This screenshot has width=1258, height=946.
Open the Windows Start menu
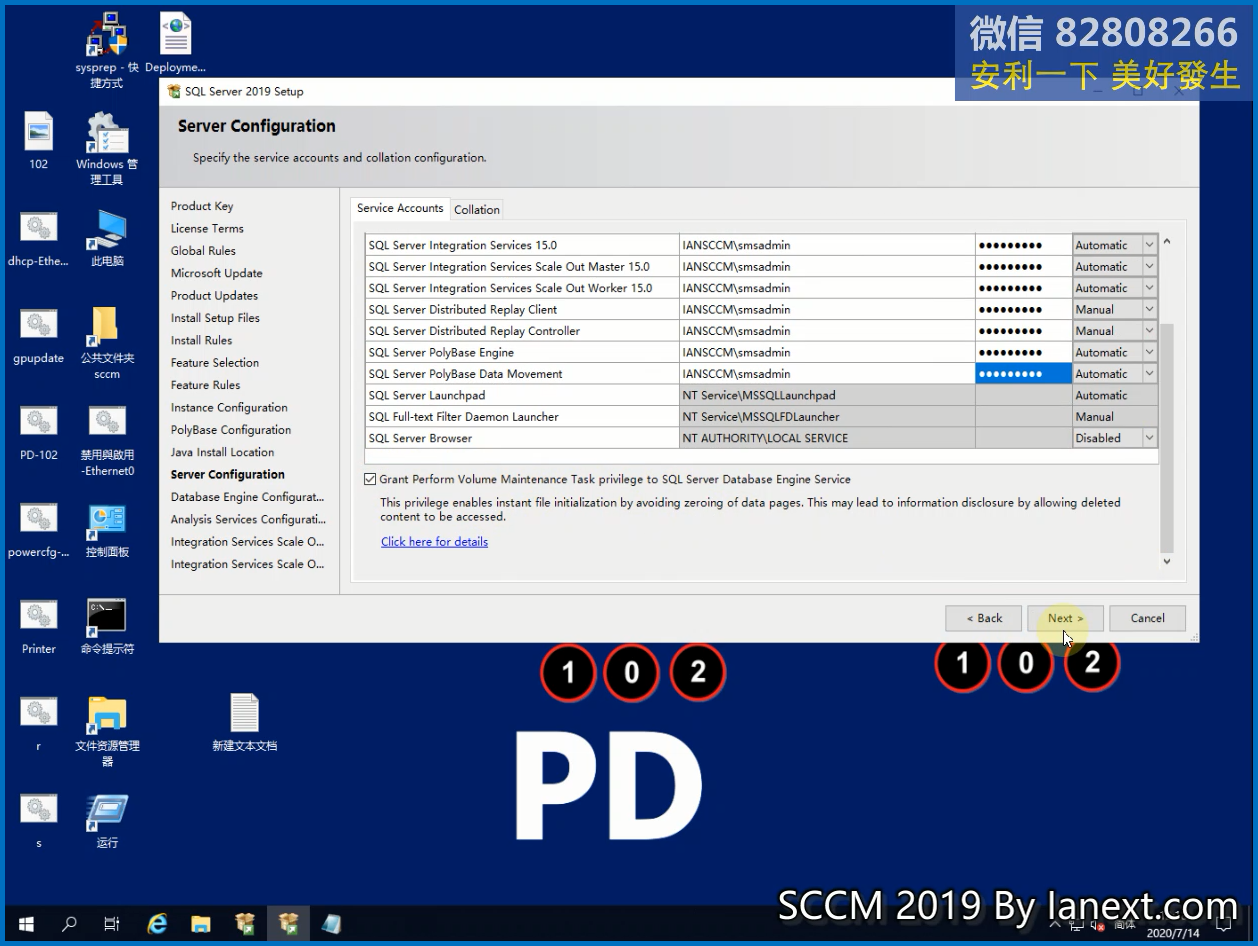coord(26,924)
